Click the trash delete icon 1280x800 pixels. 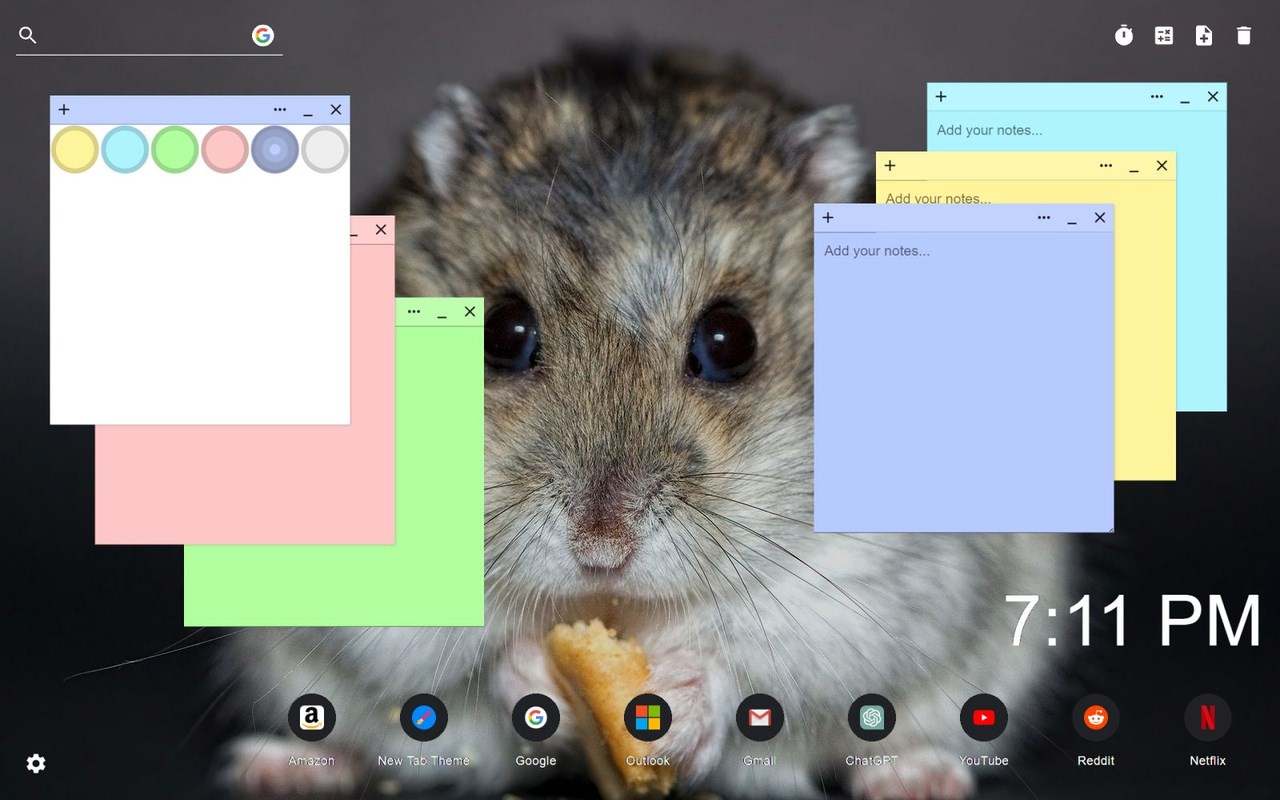(x=1244, y=36)
